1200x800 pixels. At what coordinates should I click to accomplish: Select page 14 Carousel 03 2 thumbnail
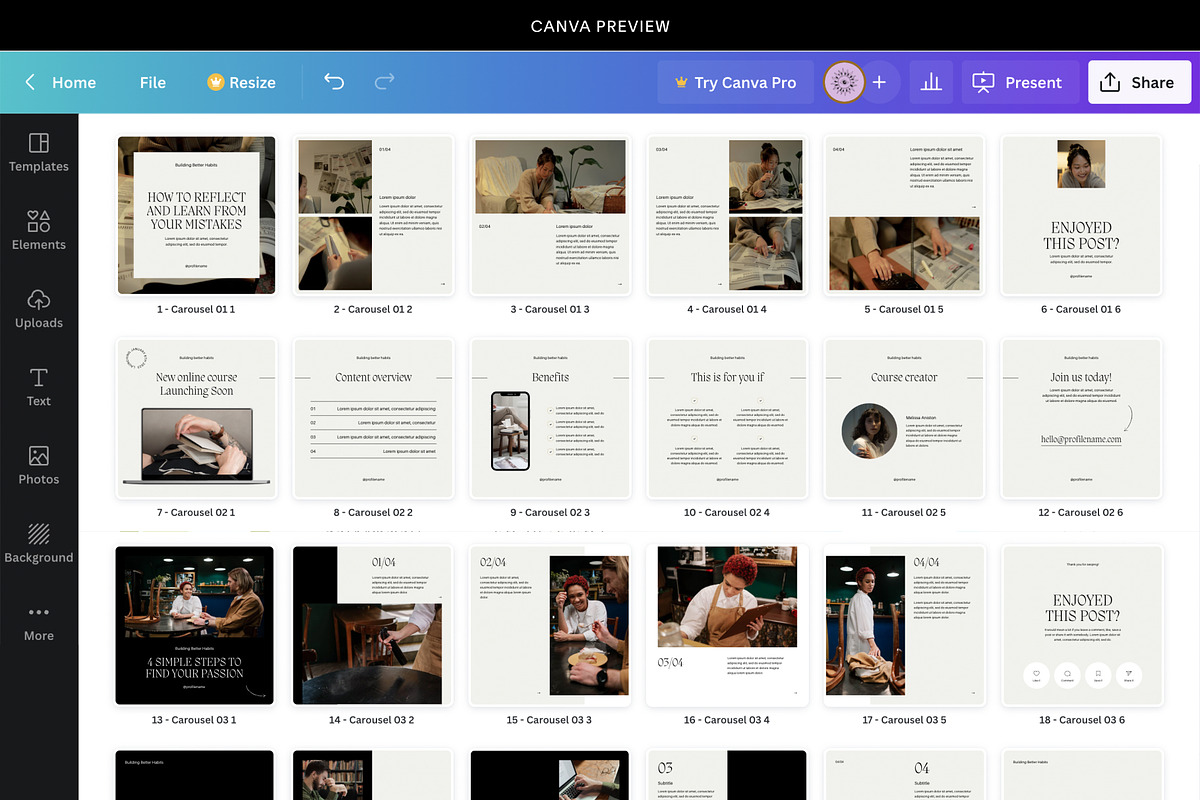point(371,625)
